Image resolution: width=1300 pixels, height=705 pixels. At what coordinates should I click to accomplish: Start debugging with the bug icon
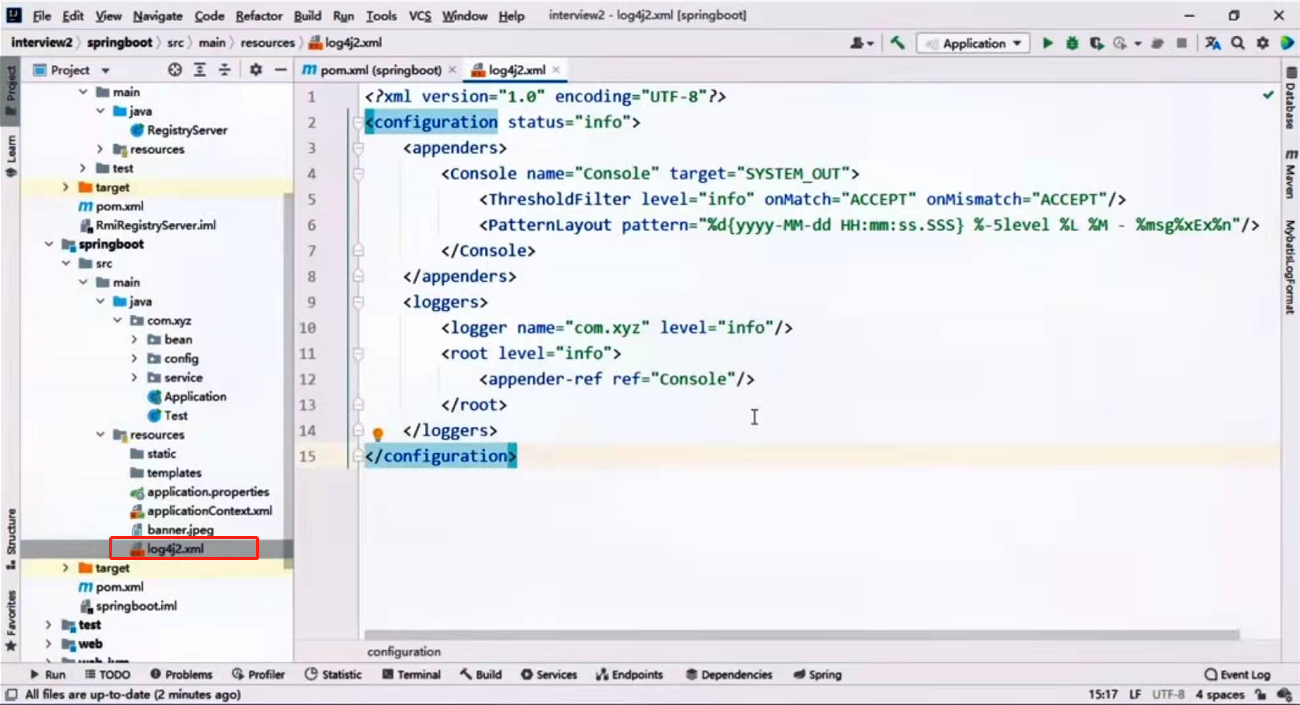[1072, 43]
